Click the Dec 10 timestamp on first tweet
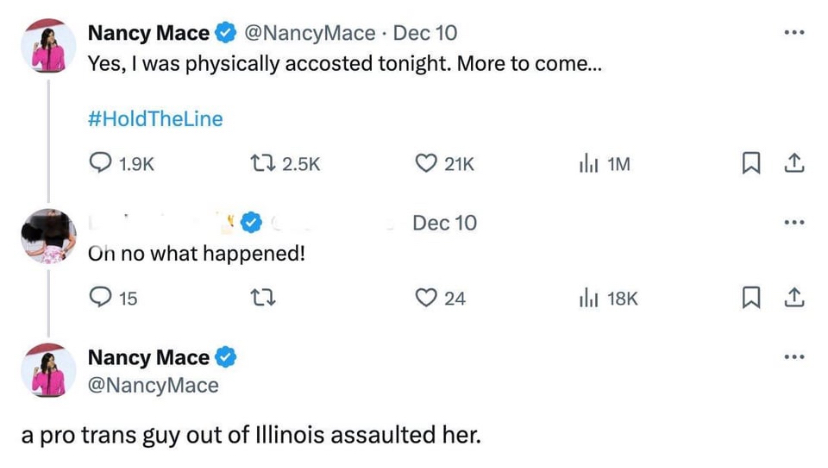828x468 pixels. (x=425, y=33)
